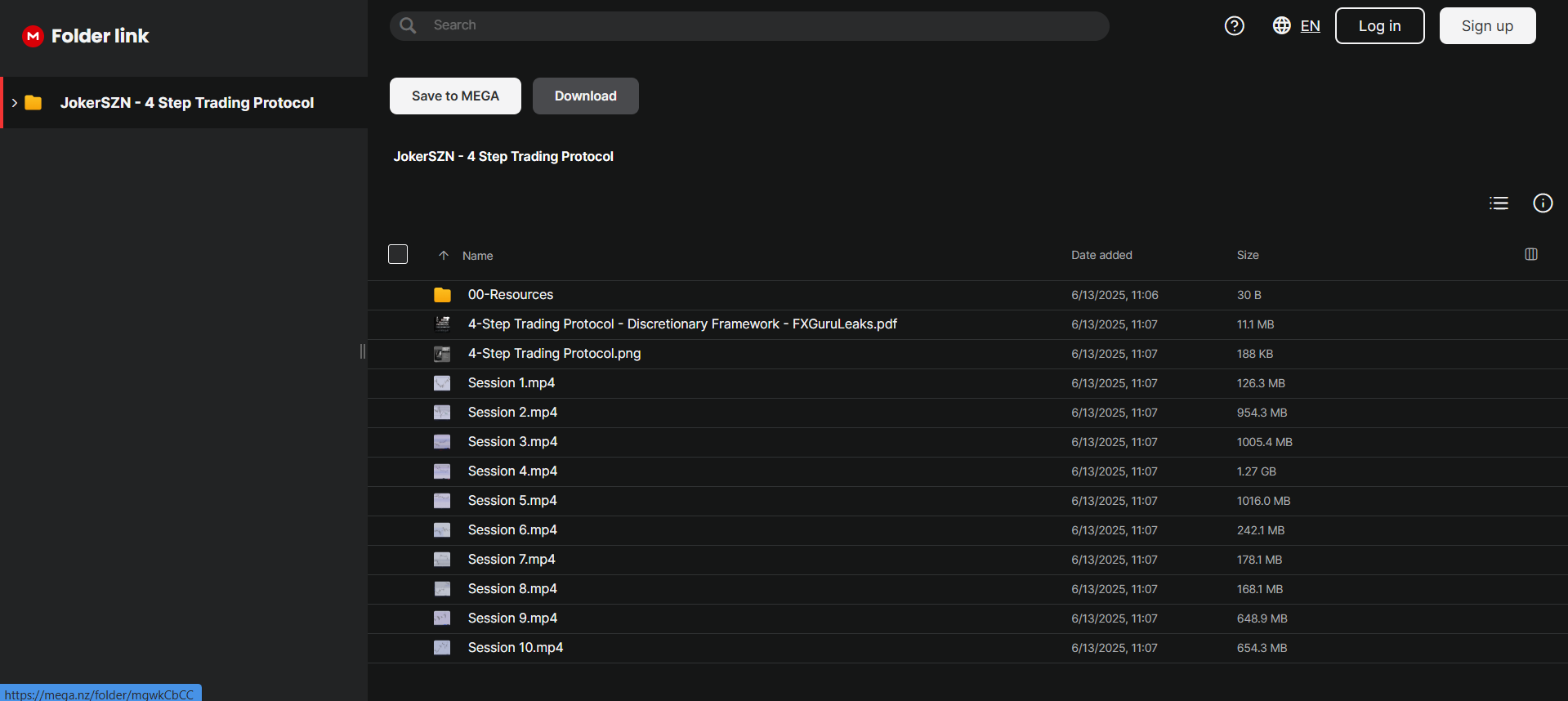This screenshot has width=1568, height=701.
Task: Click the Folder link title text
Action: (x=100, y=36)
